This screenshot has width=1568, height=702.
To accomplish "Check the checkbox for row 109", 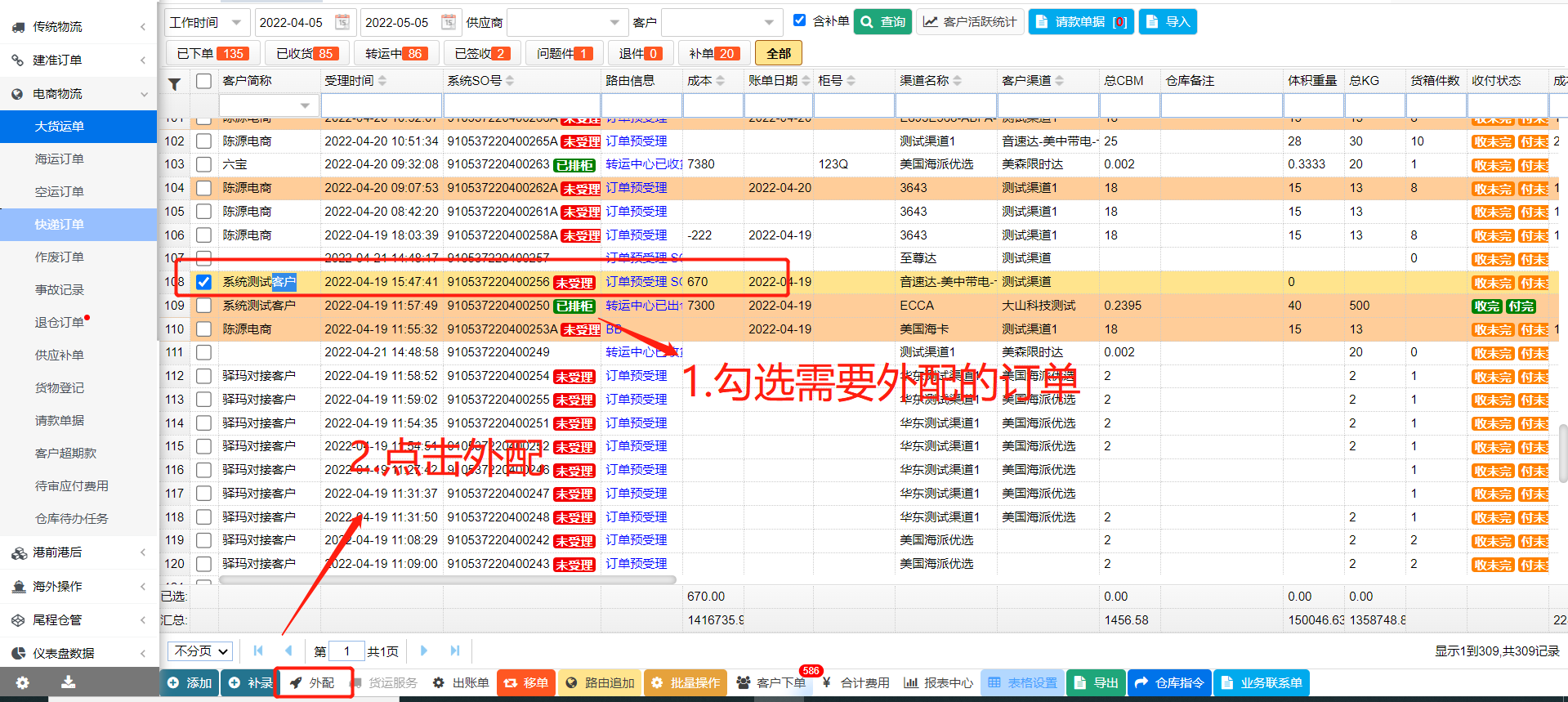I will pos(203,306).
